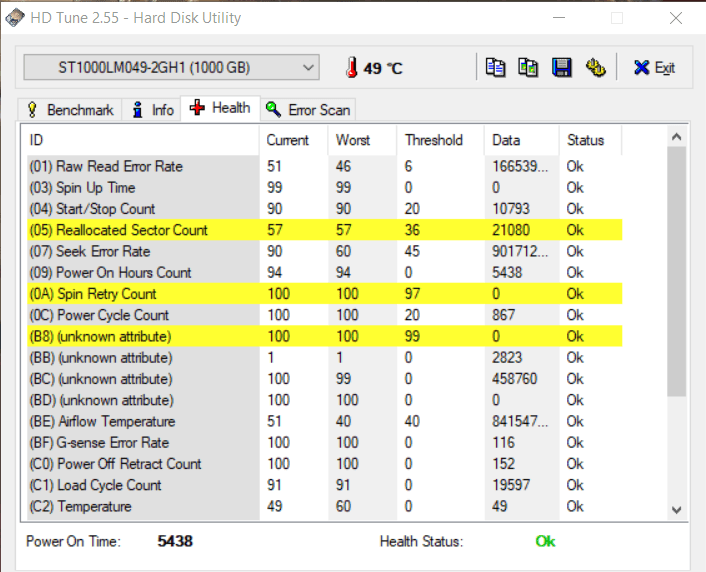Save screenshot floppy disk icon

tap(561, 68)
